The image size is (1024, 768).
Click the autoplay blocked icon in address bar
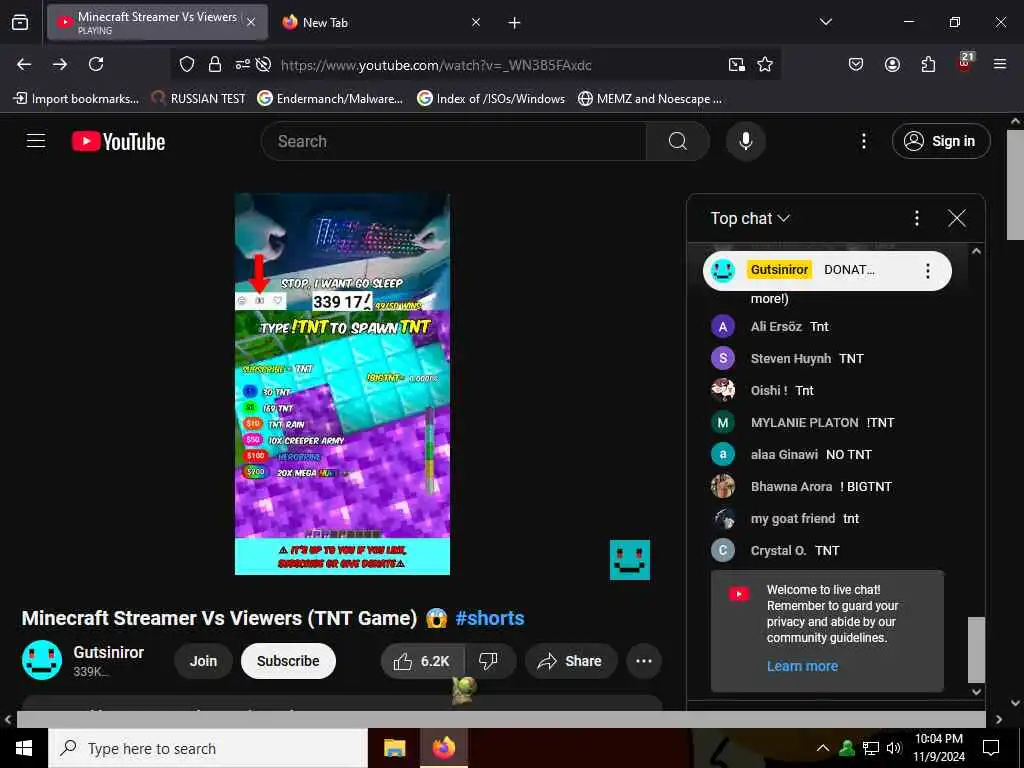263,64
